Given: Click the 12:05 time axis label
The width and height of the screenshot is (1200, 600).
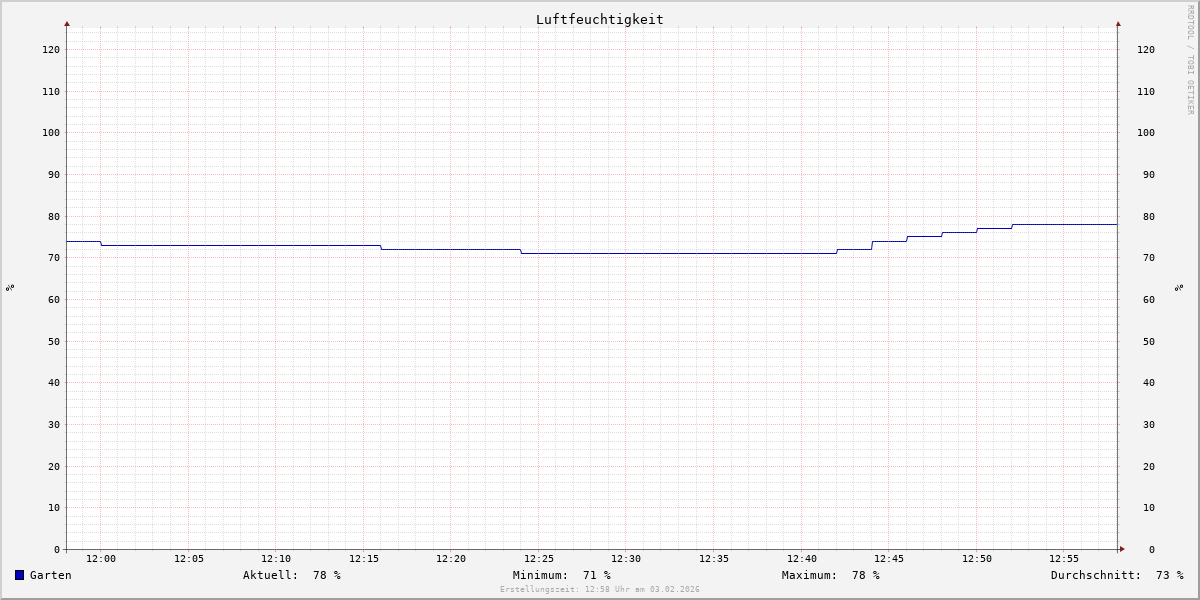Looking at the screenshot, I should [x=189, y=559].
